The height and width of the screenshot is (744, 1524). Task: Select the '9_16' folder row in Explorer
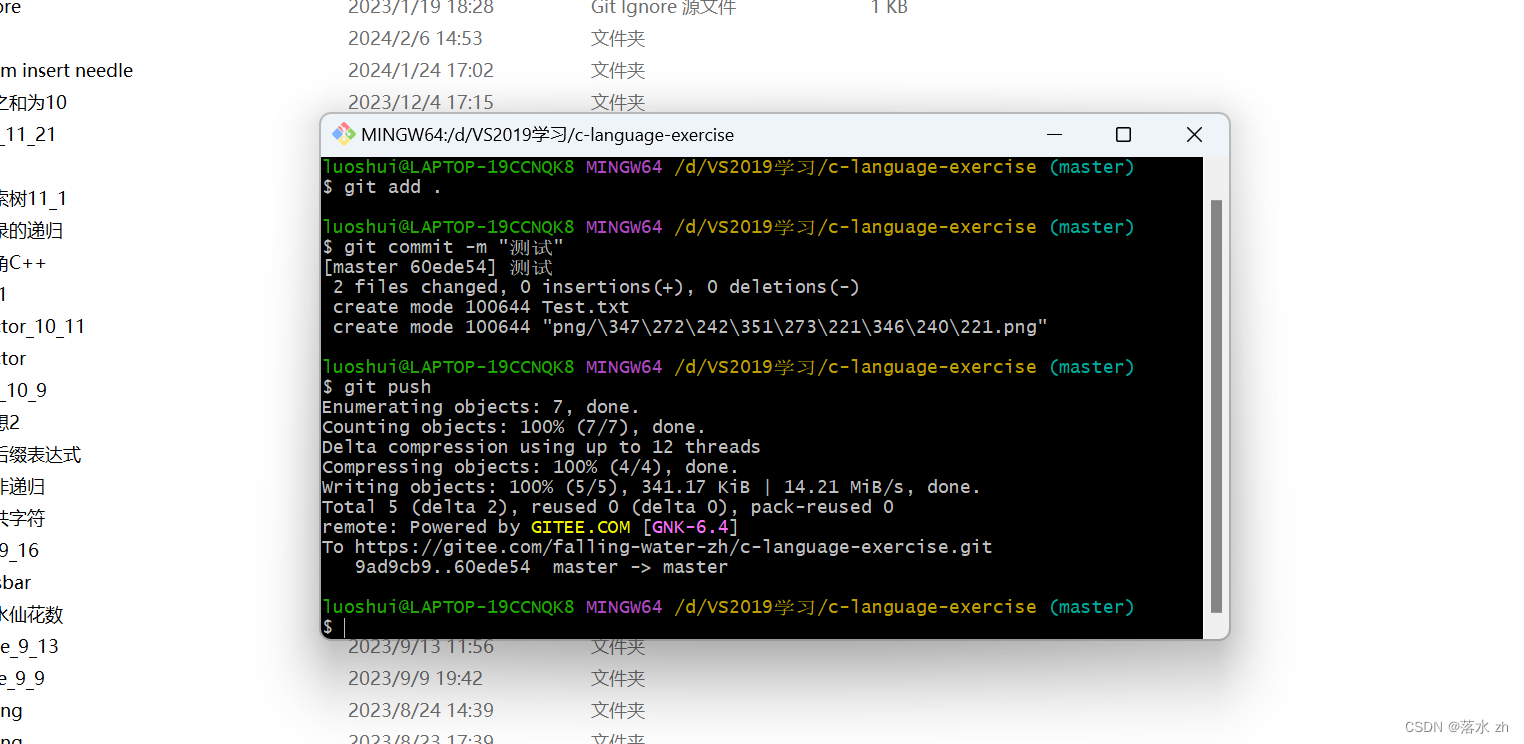(19, 550)
